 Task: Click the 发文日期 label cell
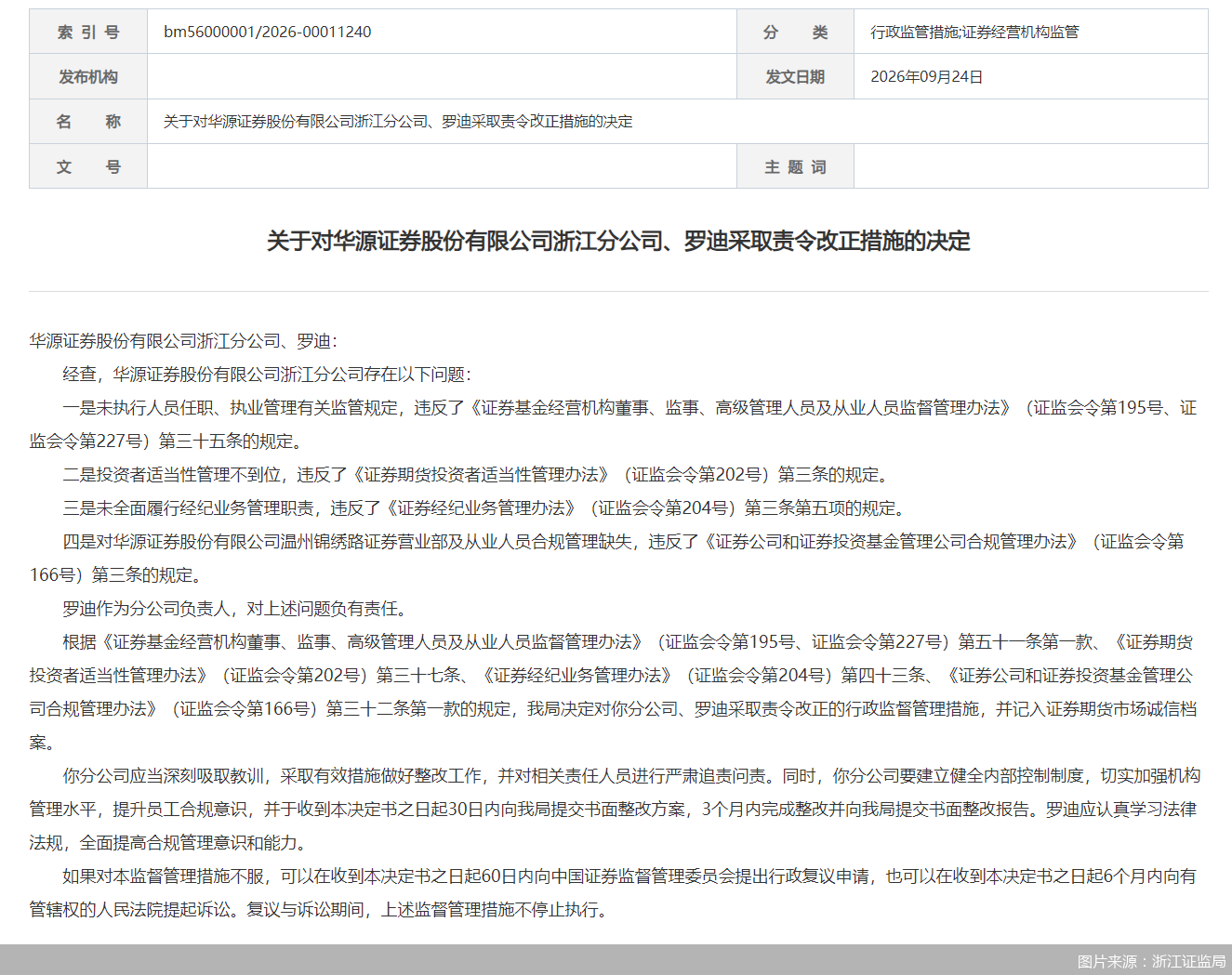tap(795, 76)
